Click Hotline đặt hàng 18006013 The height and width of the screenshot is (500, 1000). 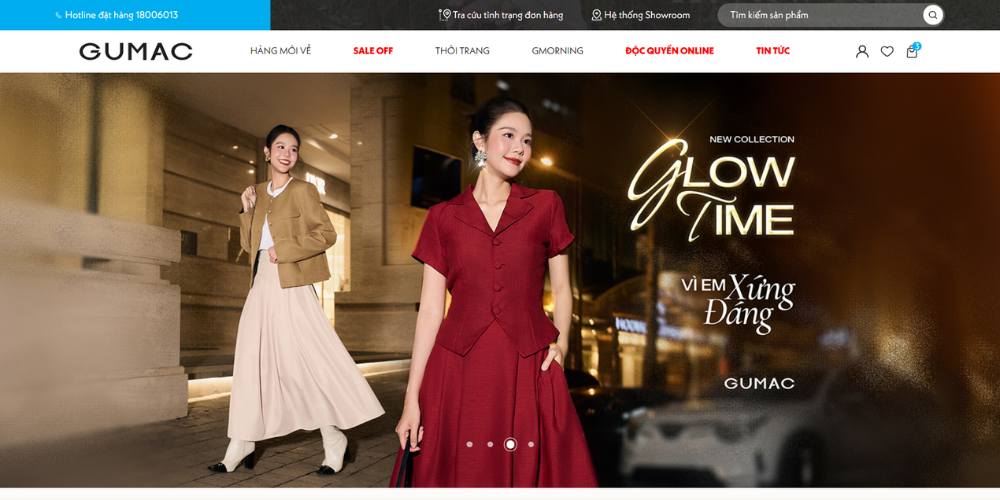[121, 15]
